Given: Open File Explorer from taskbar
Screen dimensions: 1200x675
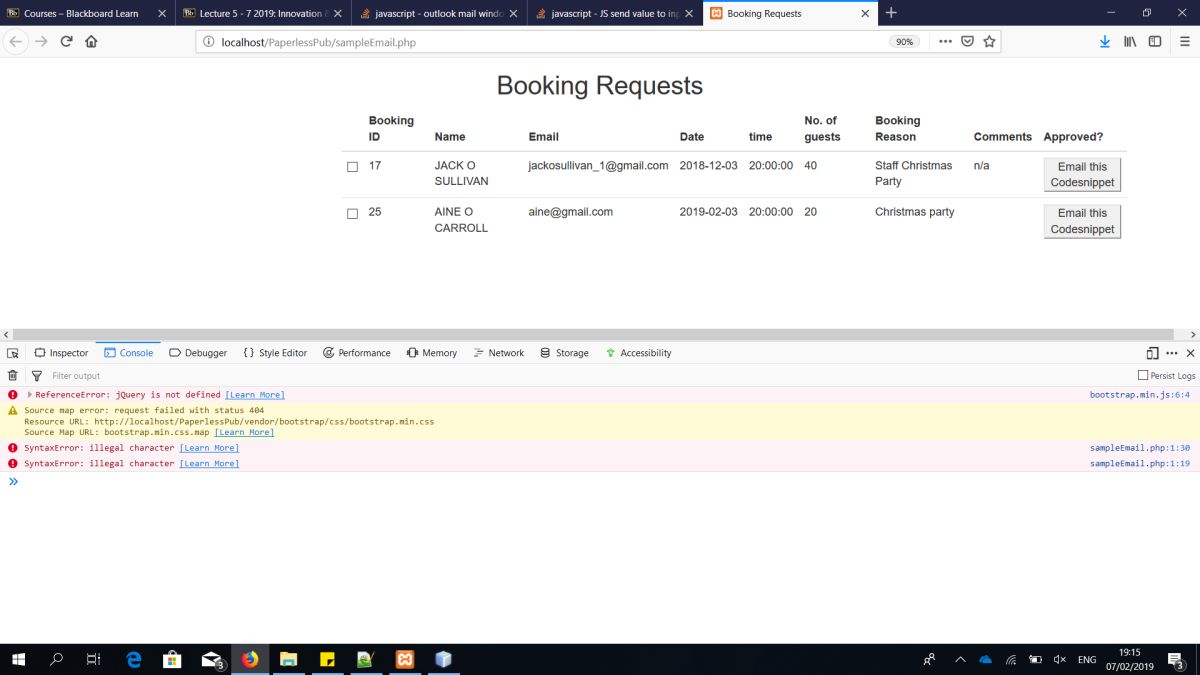Looking at the screenshot, I should [x=288, y=659].
